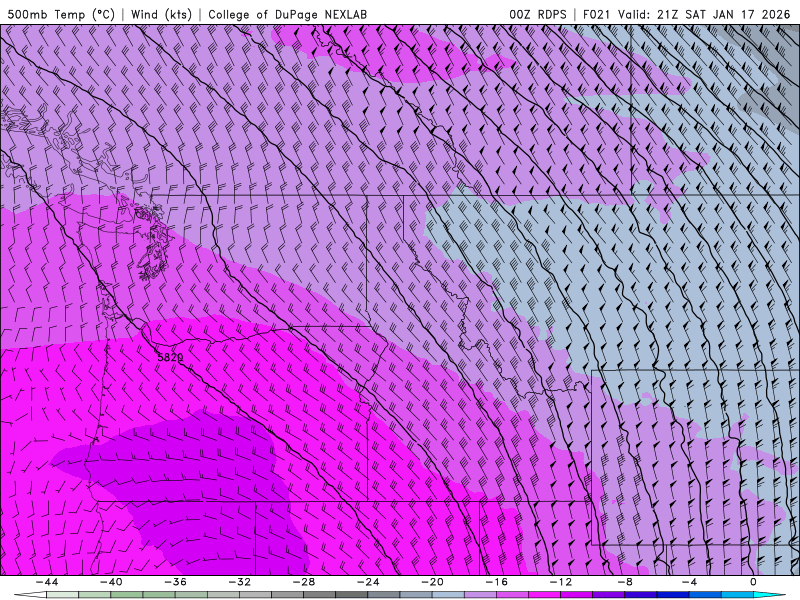This screenshot has height=600, width=800.
Task: Click the '-20' color scale label
Action: click(x=432, y=582)
